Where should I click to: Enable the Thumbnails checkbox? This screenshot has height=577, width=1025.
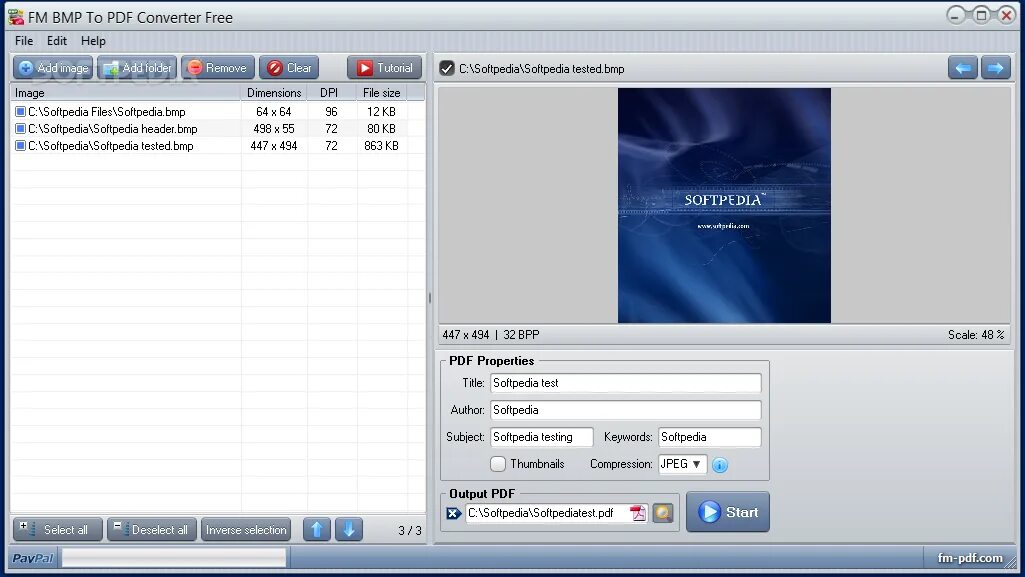[498, 464]
